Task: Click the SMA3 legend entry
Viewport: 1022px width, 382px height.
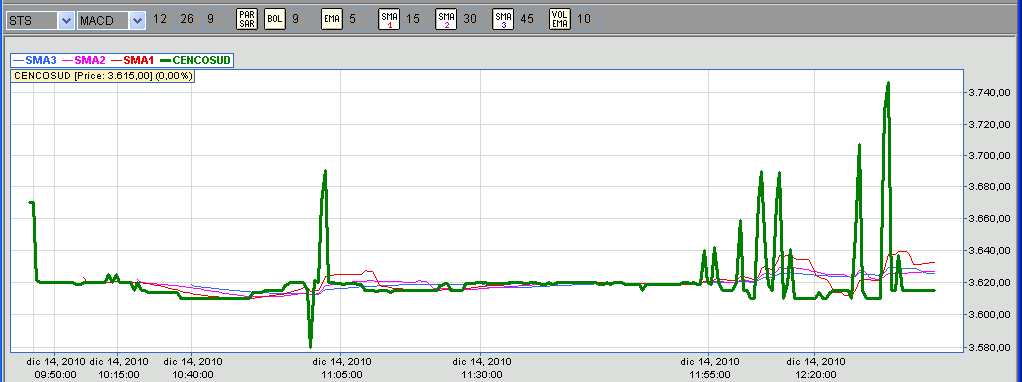Action: pos(35,60)
